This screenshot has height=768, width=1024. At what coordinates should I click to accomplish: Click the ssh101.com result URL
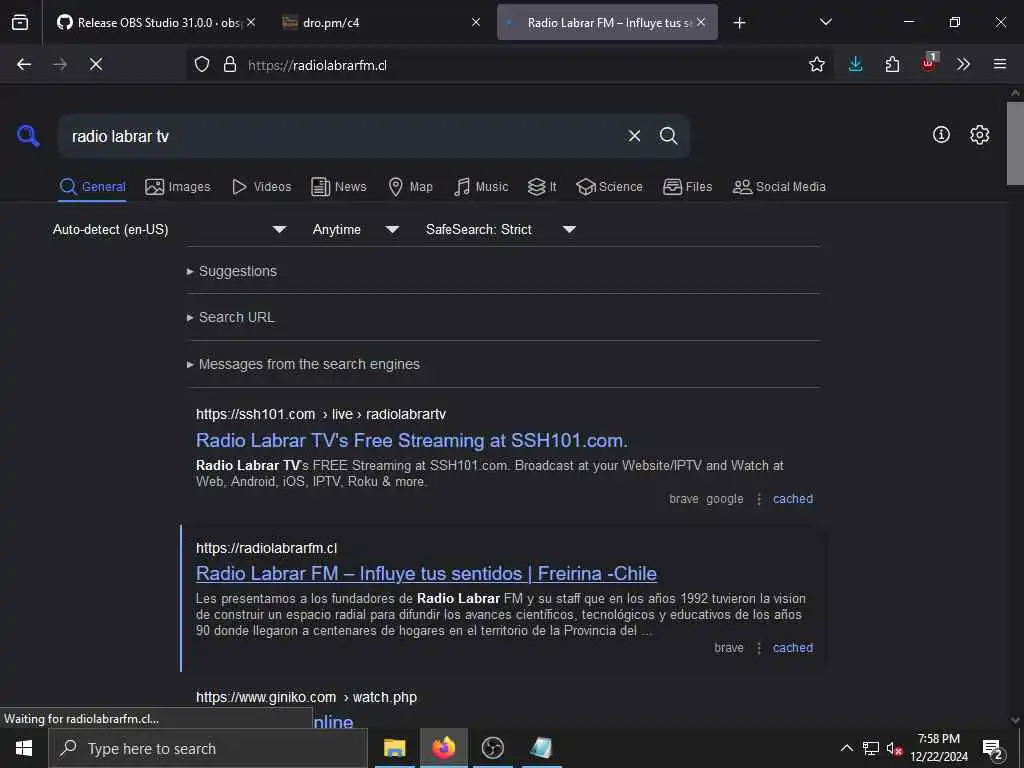pos(321,414)
